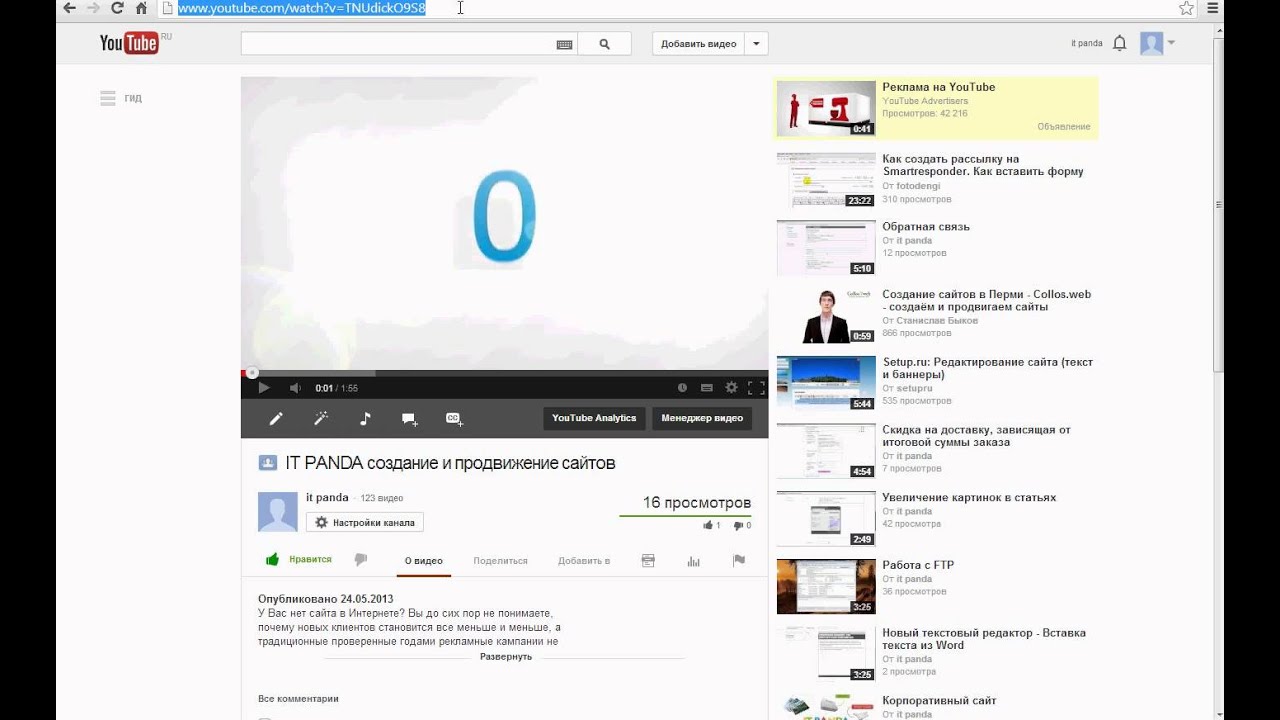
Task: Click the browser address bar URL
Action: click(302, 8)
